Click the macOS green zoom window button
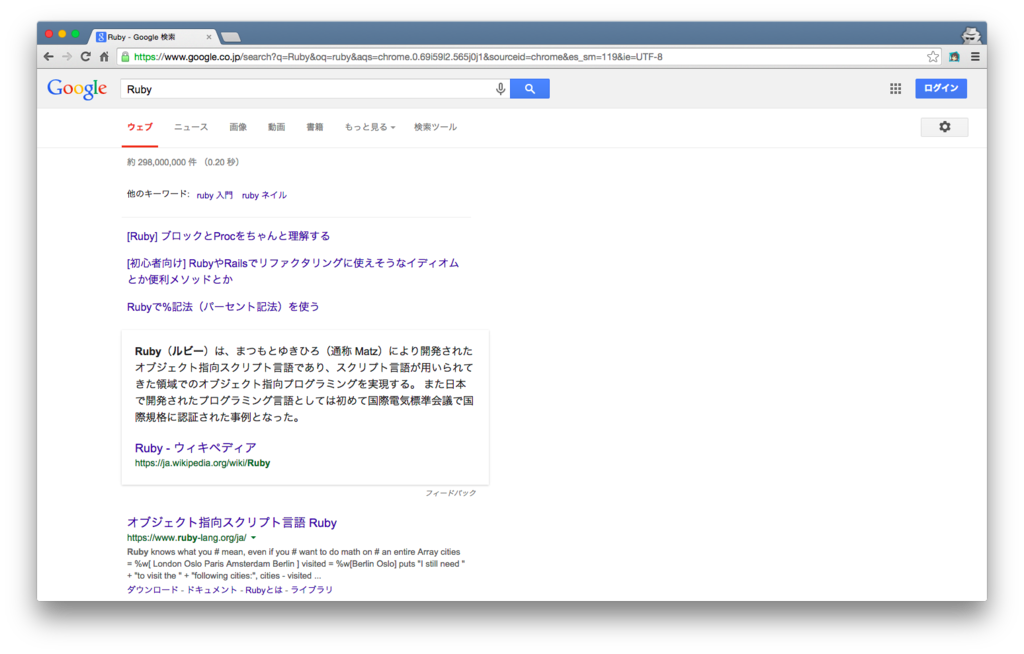The width and height of the screenshot is (1024, 654). pyautogui.click(x=76, y=34)
